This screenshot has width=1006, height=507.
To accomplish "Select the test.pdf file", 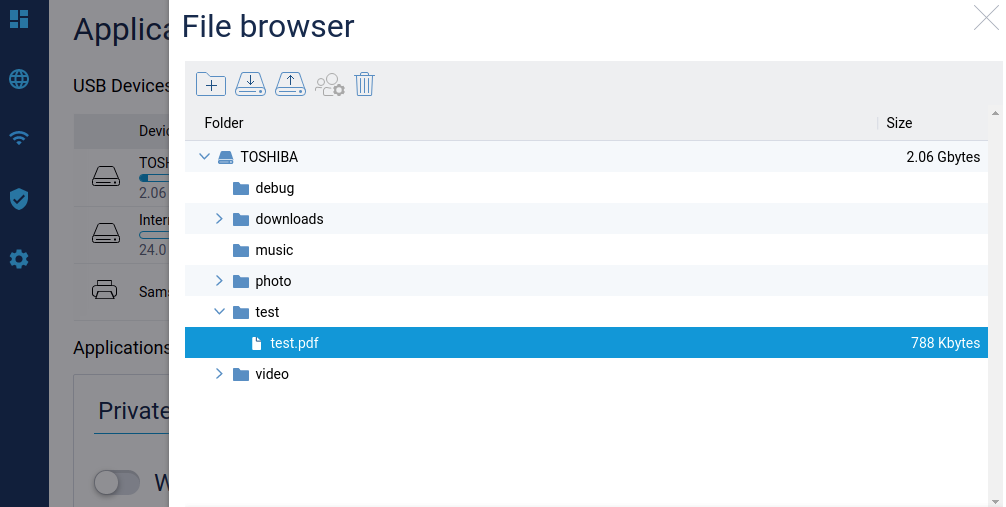I will (x=294, y=343).
